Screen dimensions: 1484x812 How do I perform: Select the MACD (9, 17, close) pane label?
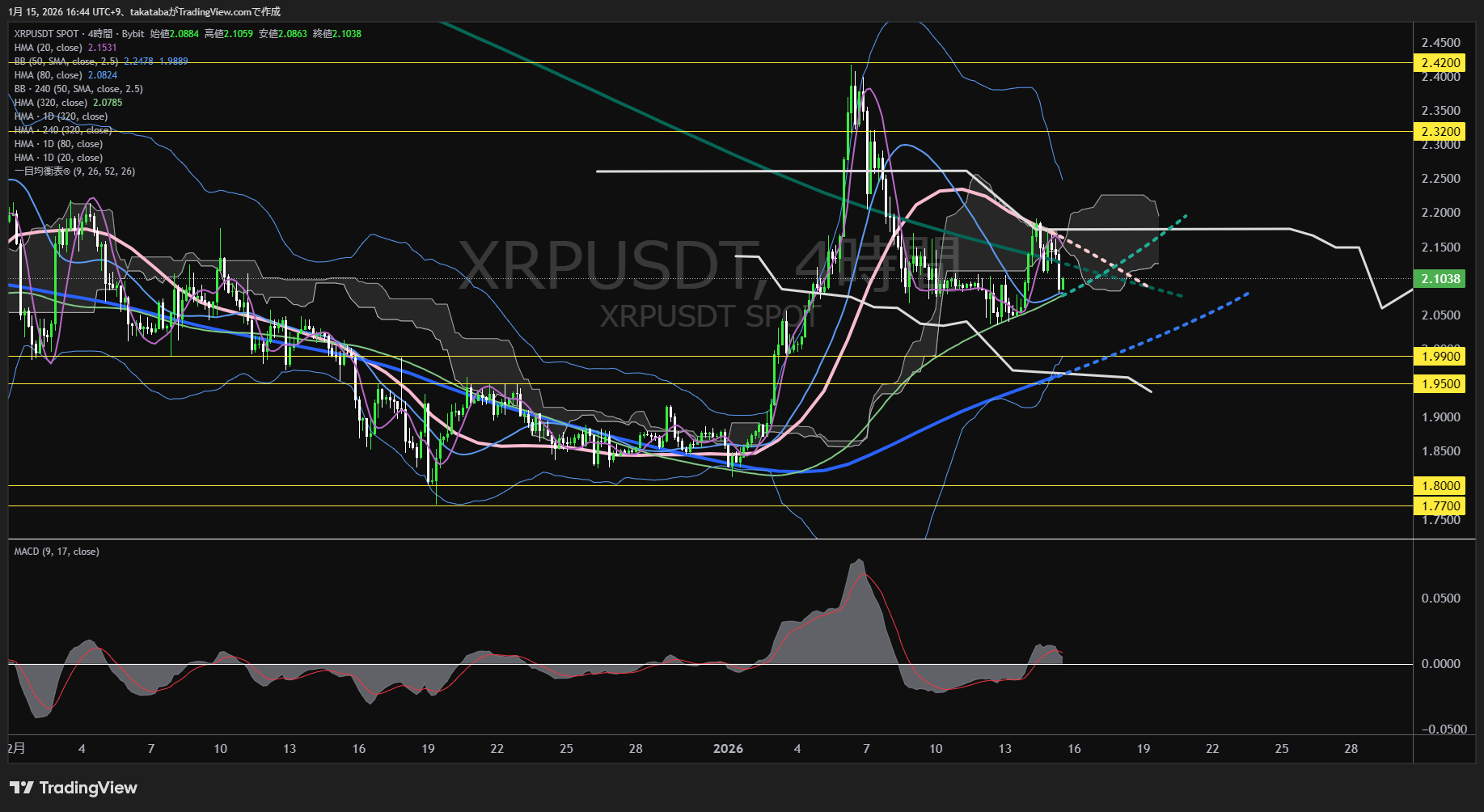tap(57, 552)
